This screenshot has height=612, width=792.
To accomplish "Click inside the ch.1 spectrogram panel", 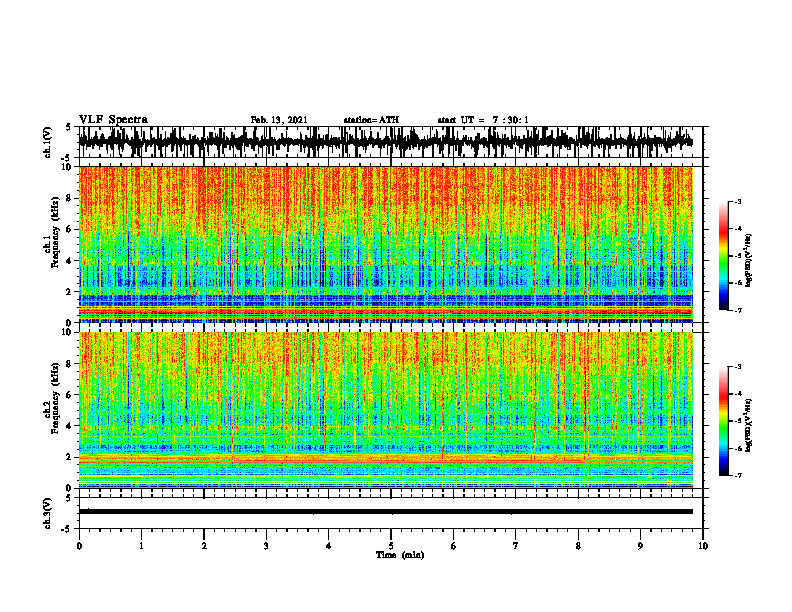I will click(x=385, y=244).
